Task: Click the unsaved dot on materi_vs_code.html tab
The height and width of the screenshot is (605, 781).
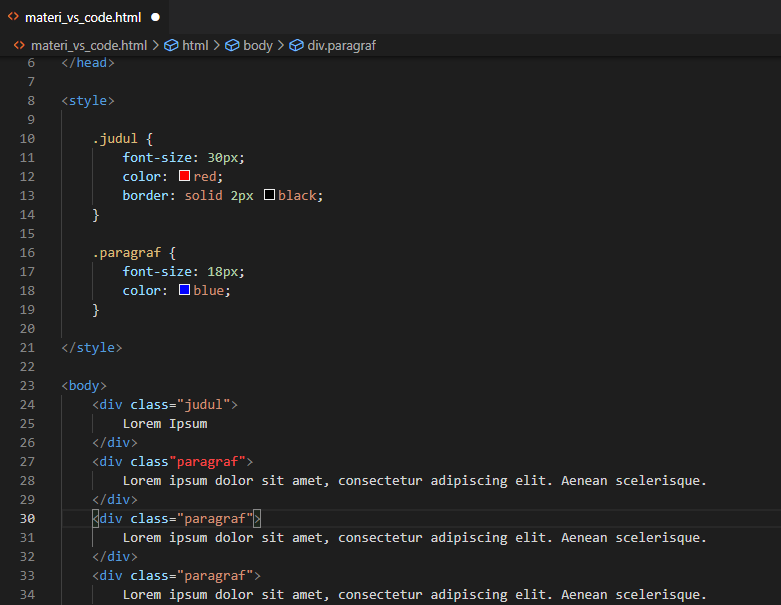Action: 155,17
